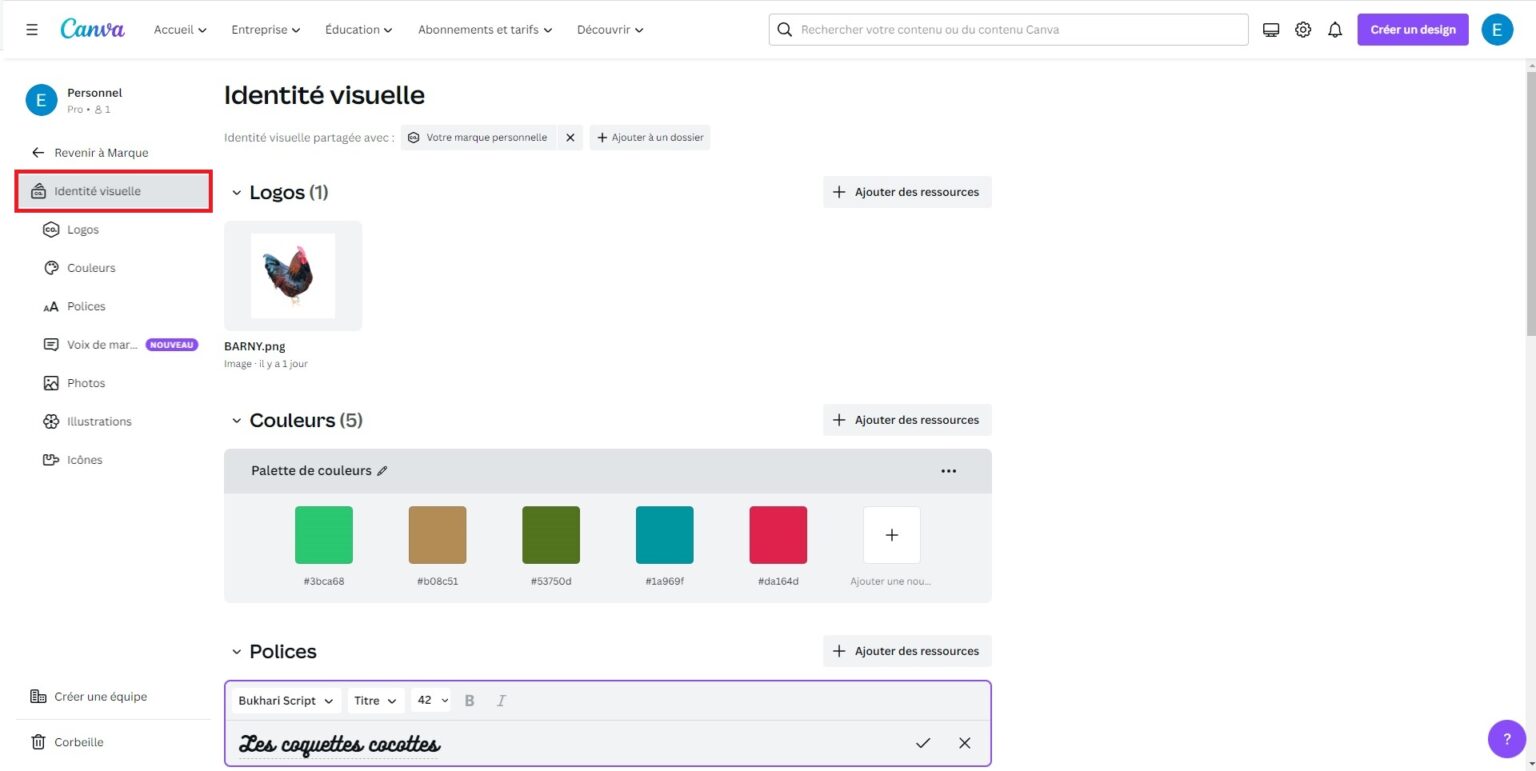The width and height of the screenshot is (1536, 771).
Task: Select the #da164d red color swatch
Action: 778,533
